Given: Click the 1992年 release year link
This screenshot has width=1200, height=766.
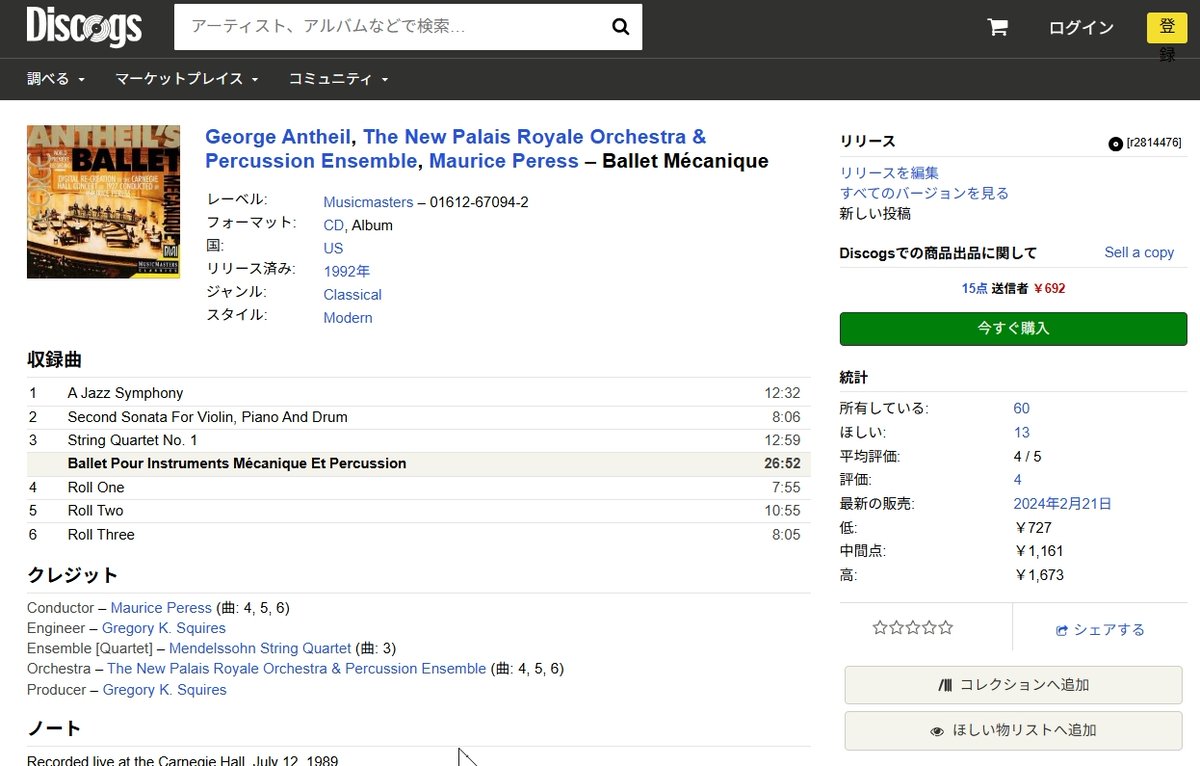Looking at the screenshot, I should point(346,271).
